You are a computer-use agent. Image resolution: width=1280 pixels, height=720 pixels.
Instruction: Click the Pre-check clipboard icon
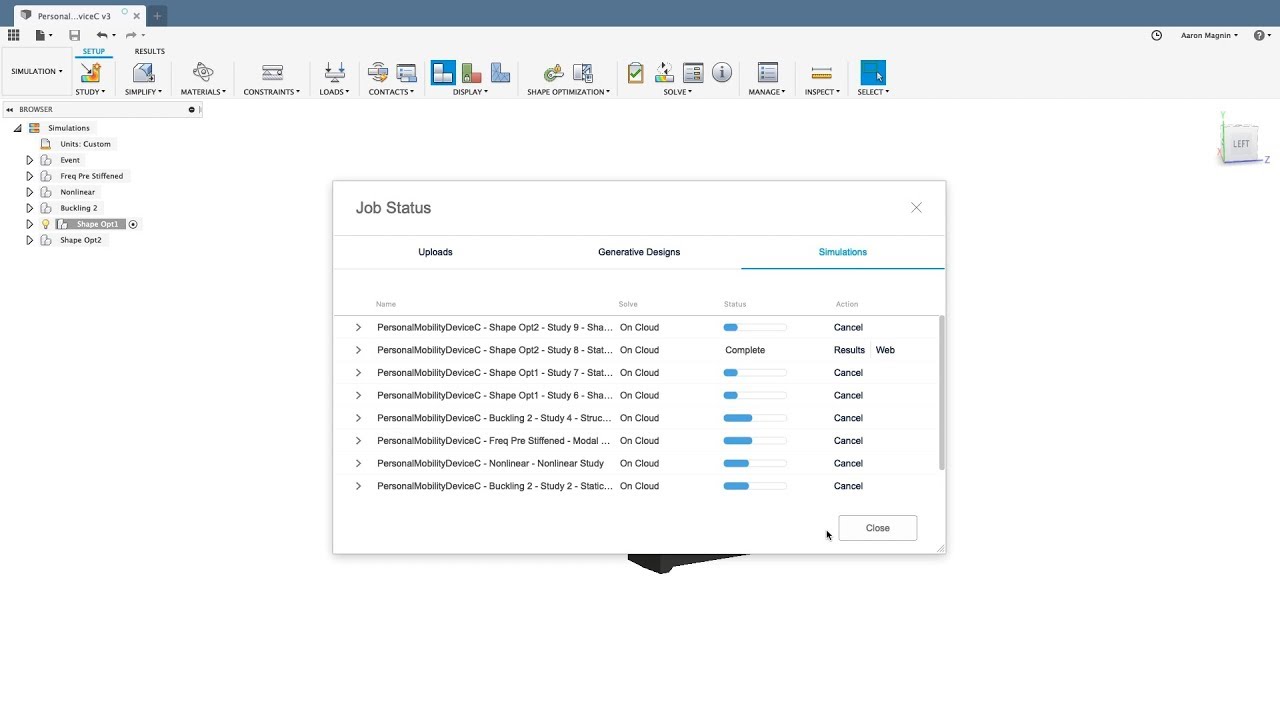tap(635, 73)
